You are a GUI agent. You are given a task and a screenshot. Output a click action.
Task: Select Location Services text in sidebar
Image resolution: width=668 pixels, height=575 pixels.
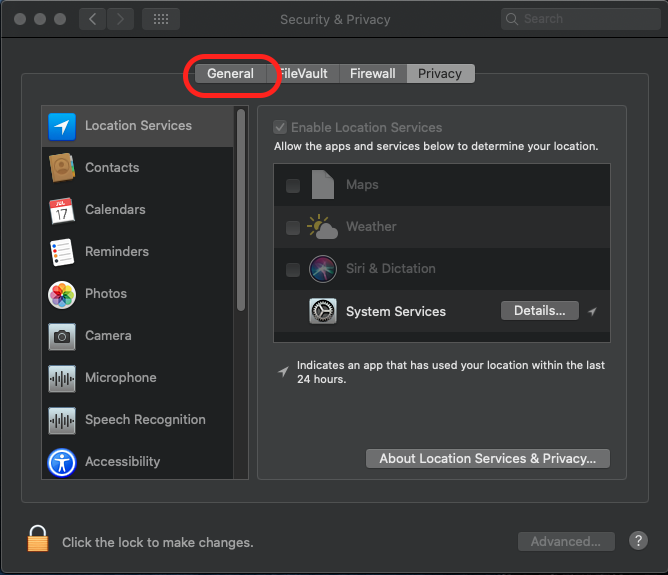pos(138,126)
